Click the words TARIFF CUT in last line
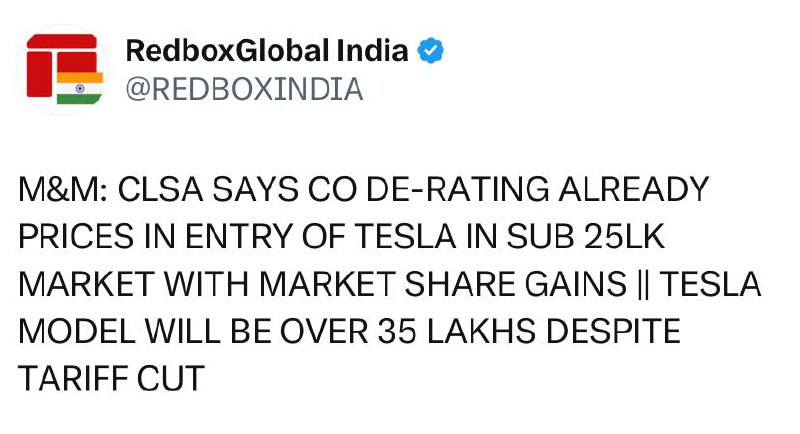The image size is (800, 434). pyautogui.click(x=111, y=378)
